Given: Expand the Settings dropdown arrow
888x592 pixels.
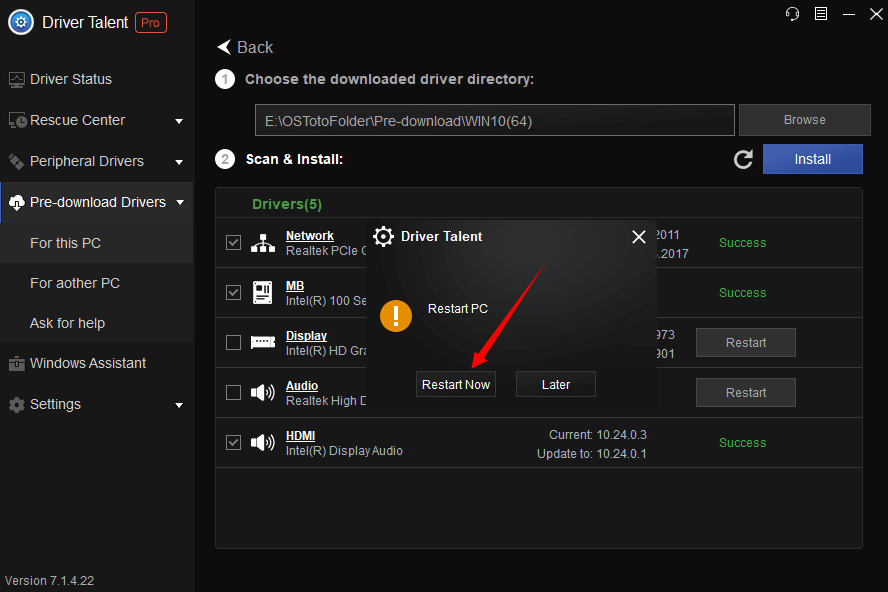Looking at the screenshot, I should (179, 405).
